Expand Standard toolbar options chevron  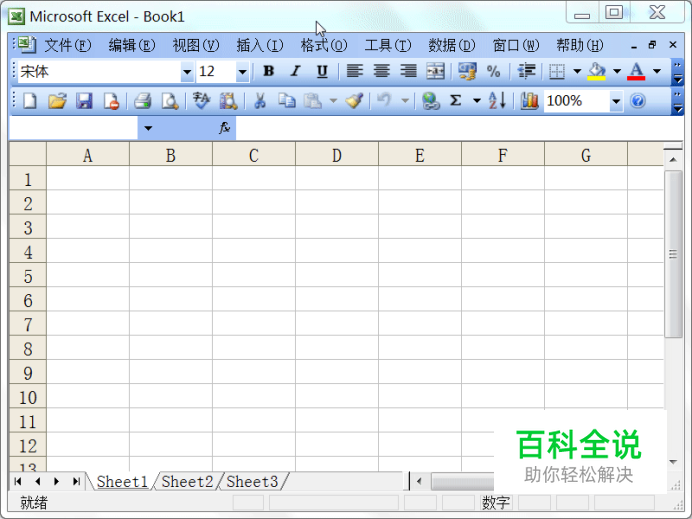click(677, 102)
